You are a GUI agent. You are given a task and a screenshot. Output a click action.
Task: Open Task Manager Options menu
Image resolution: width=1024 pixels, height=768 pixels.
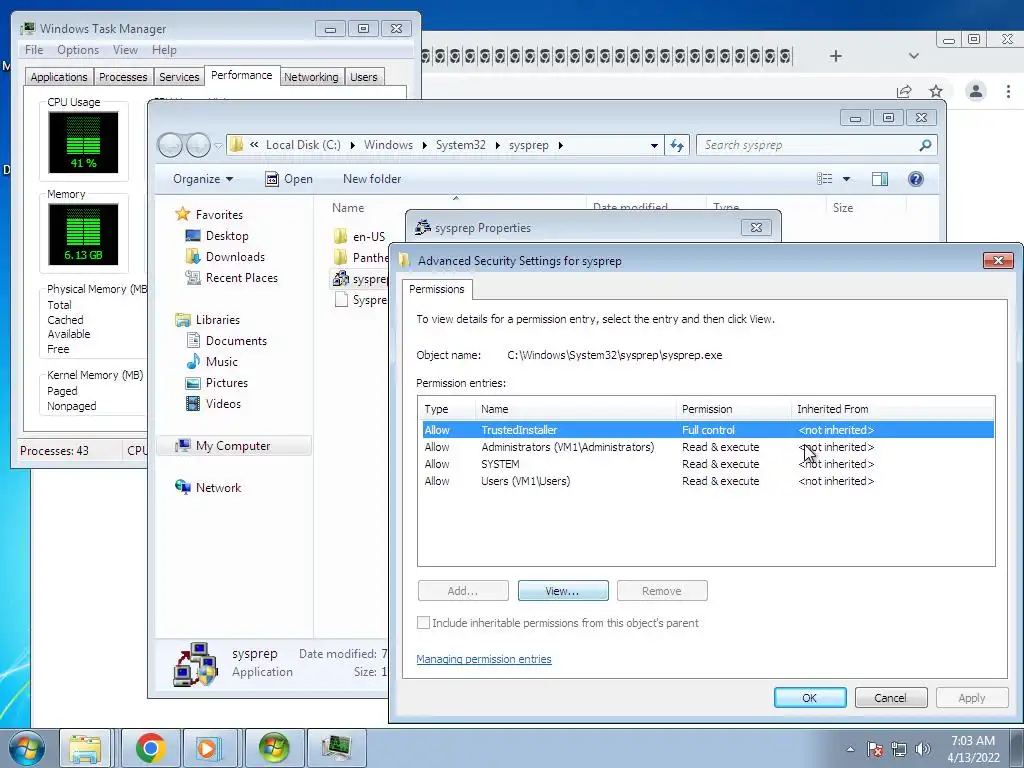[x=78, y=50]
